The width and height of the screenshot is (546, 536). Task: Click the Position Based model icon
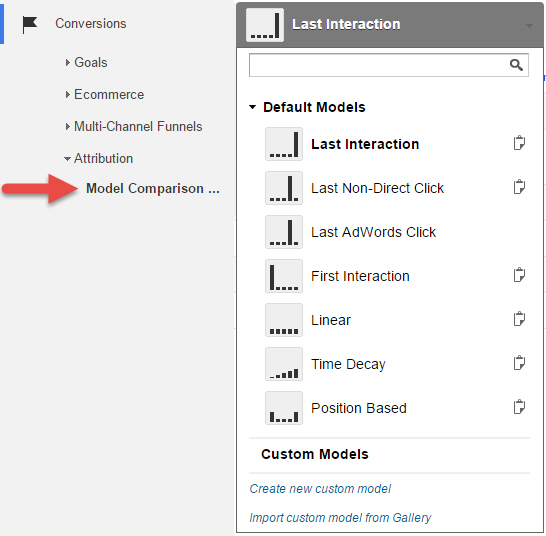[x=284, y=408]
